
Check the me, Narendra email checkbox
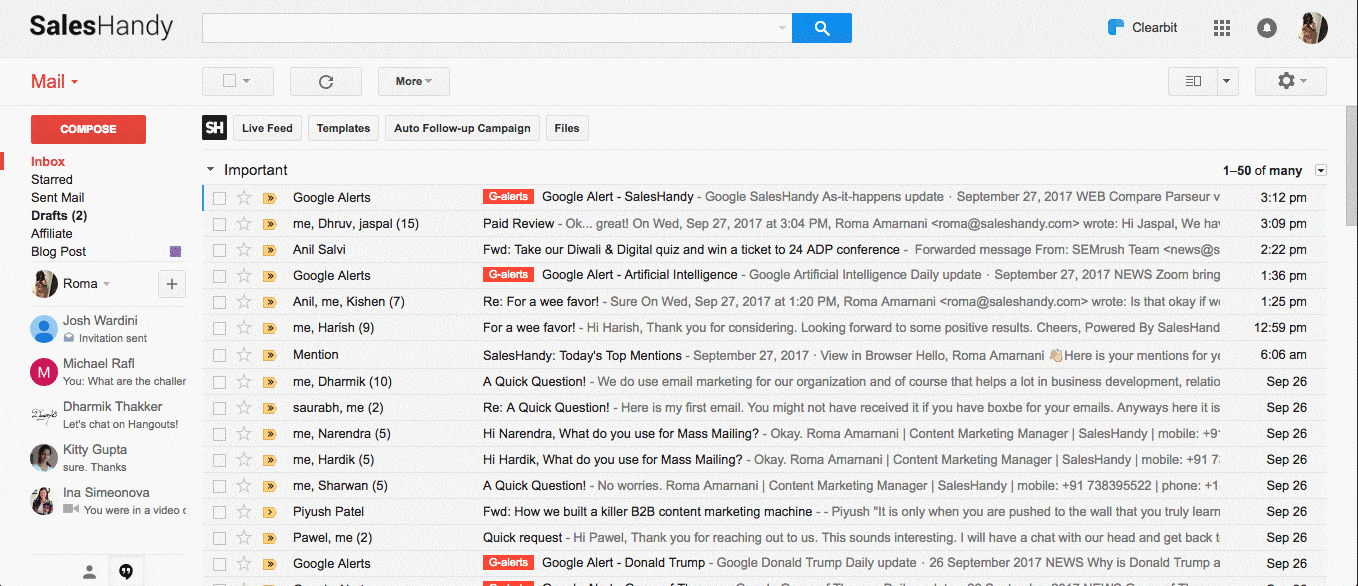coord(219,434)
